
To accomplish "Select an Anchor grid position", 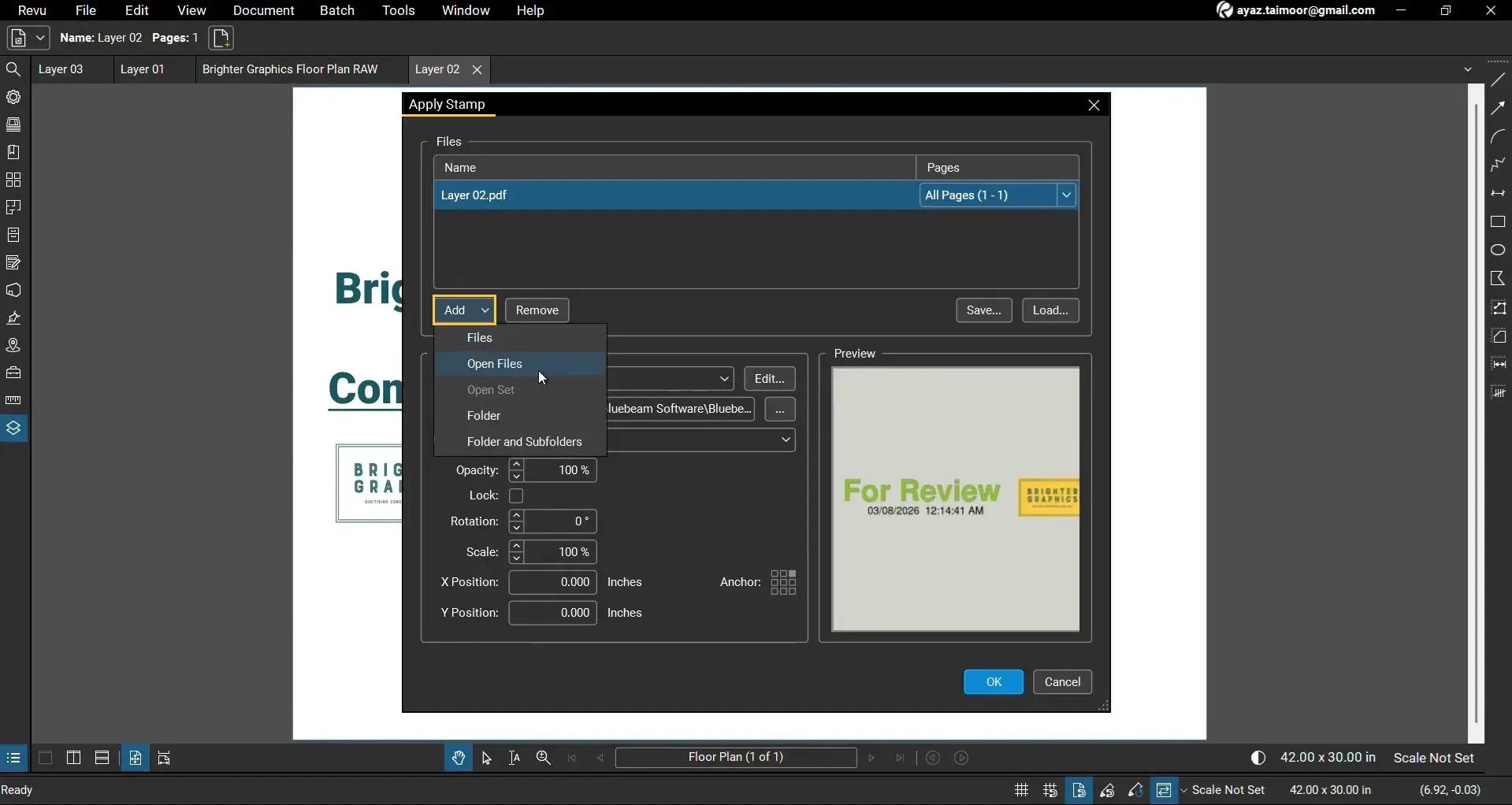I will 783,583.
